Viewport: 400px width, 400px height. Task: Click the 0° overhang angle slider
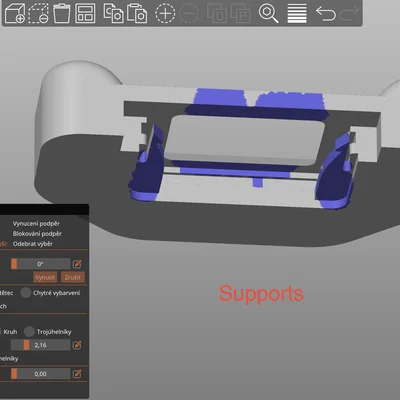(40, 264)
